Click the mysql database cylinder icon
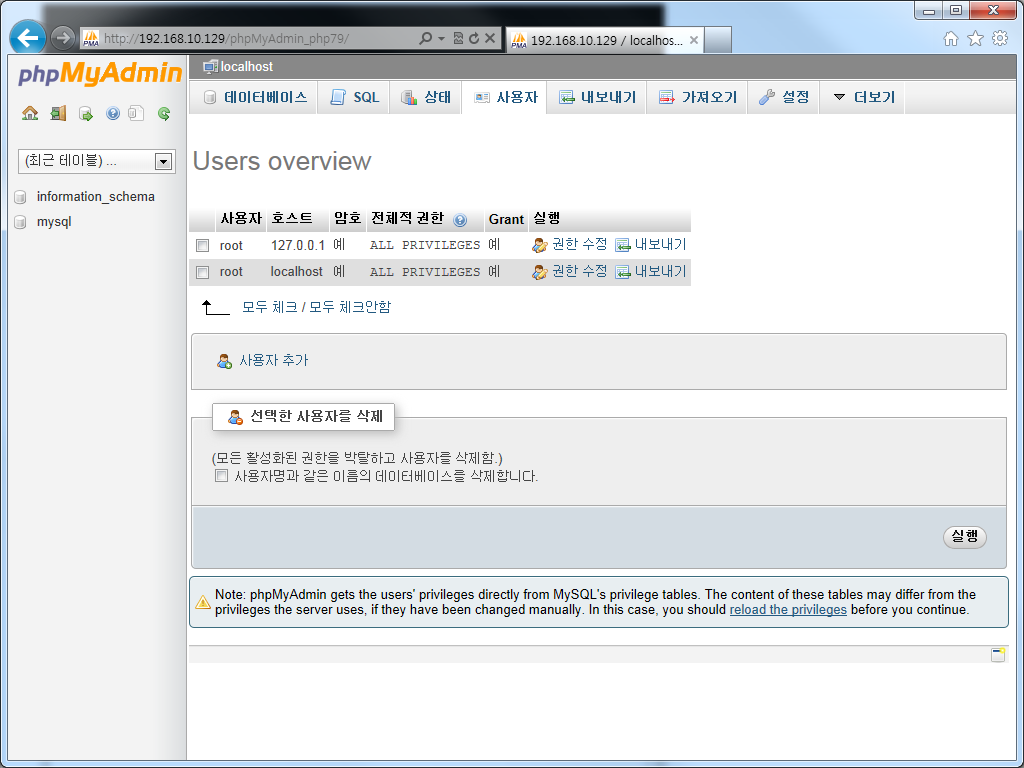The height and width of the screenshot is (768, 1024). (20, 222)
